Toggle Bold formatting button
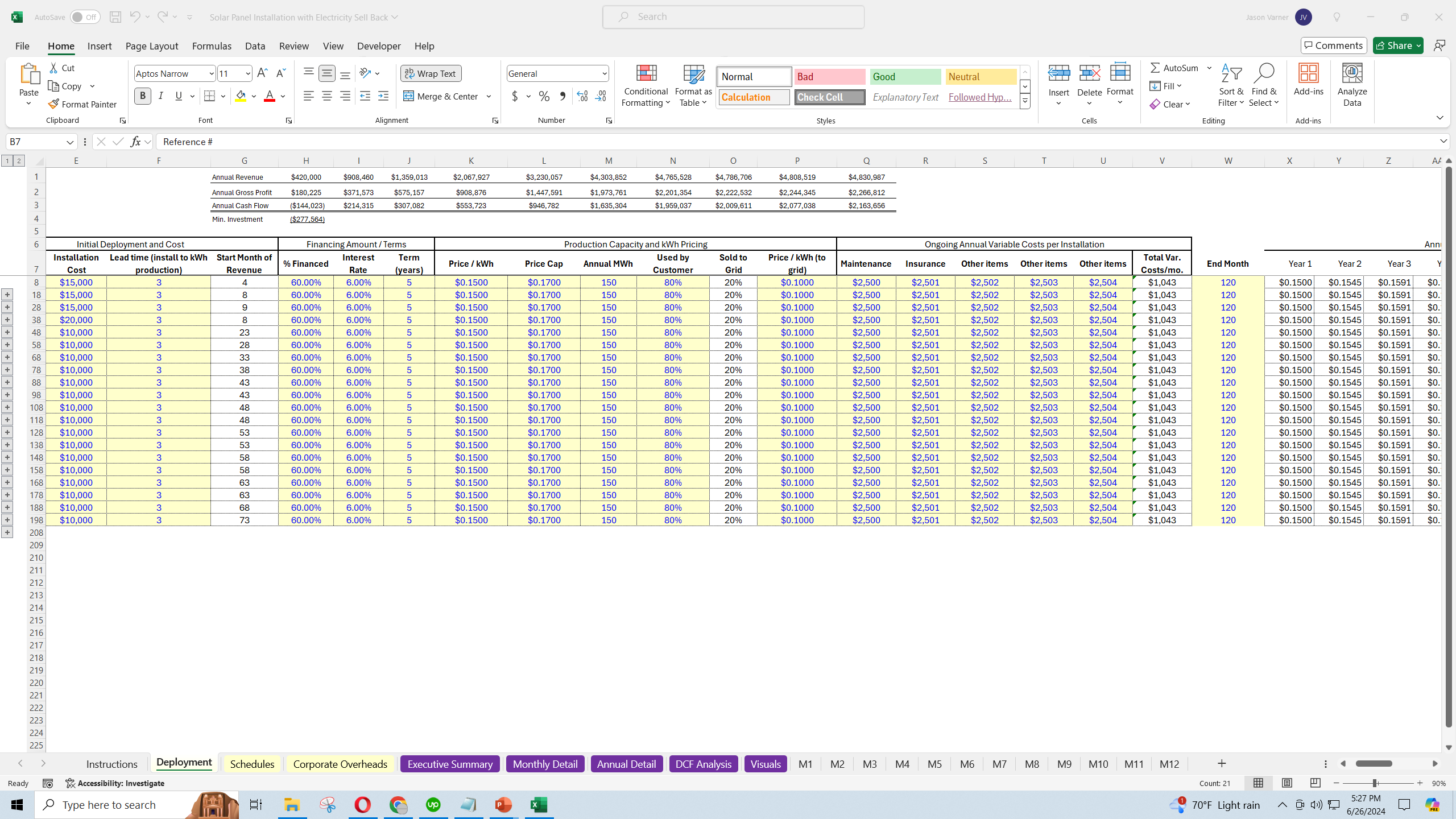 [143, 96]
